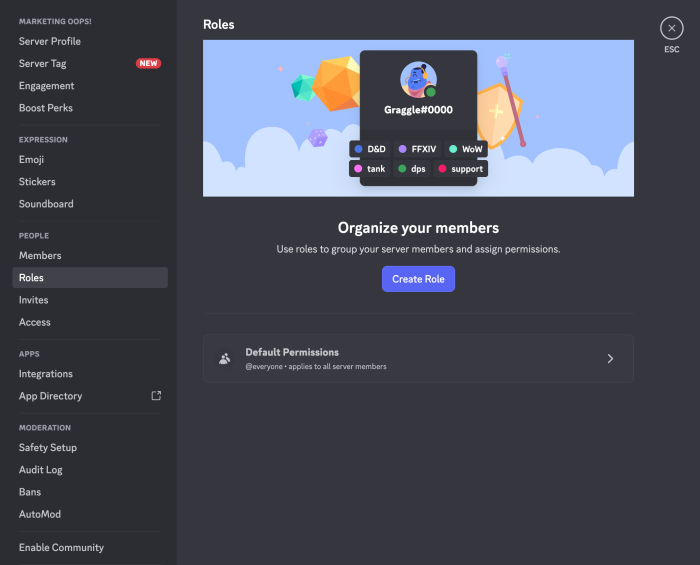Open the Emoji settings

31,160
